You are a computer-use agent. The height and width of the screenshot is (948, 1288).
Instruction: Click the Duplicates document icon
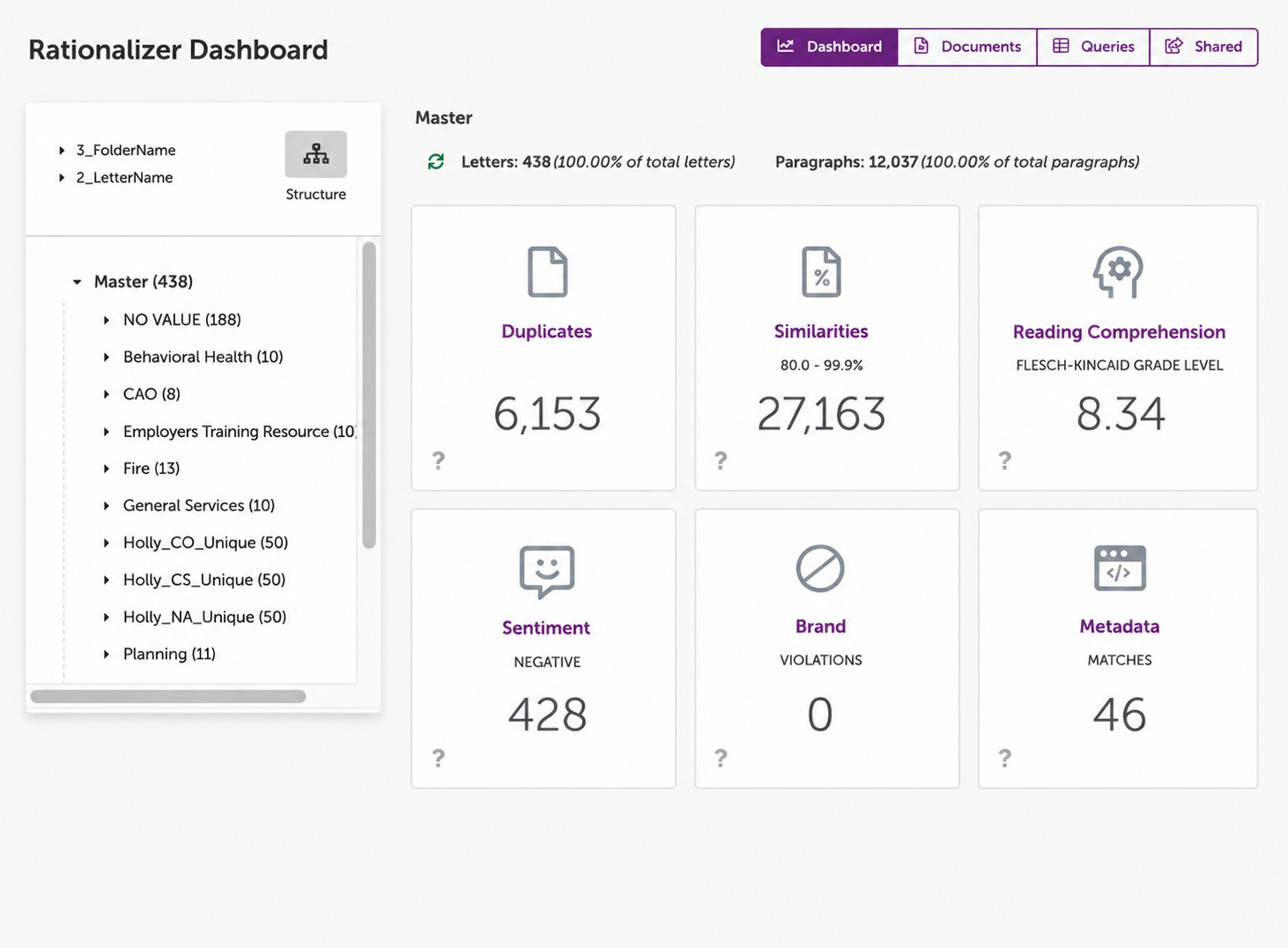(547, 271)
